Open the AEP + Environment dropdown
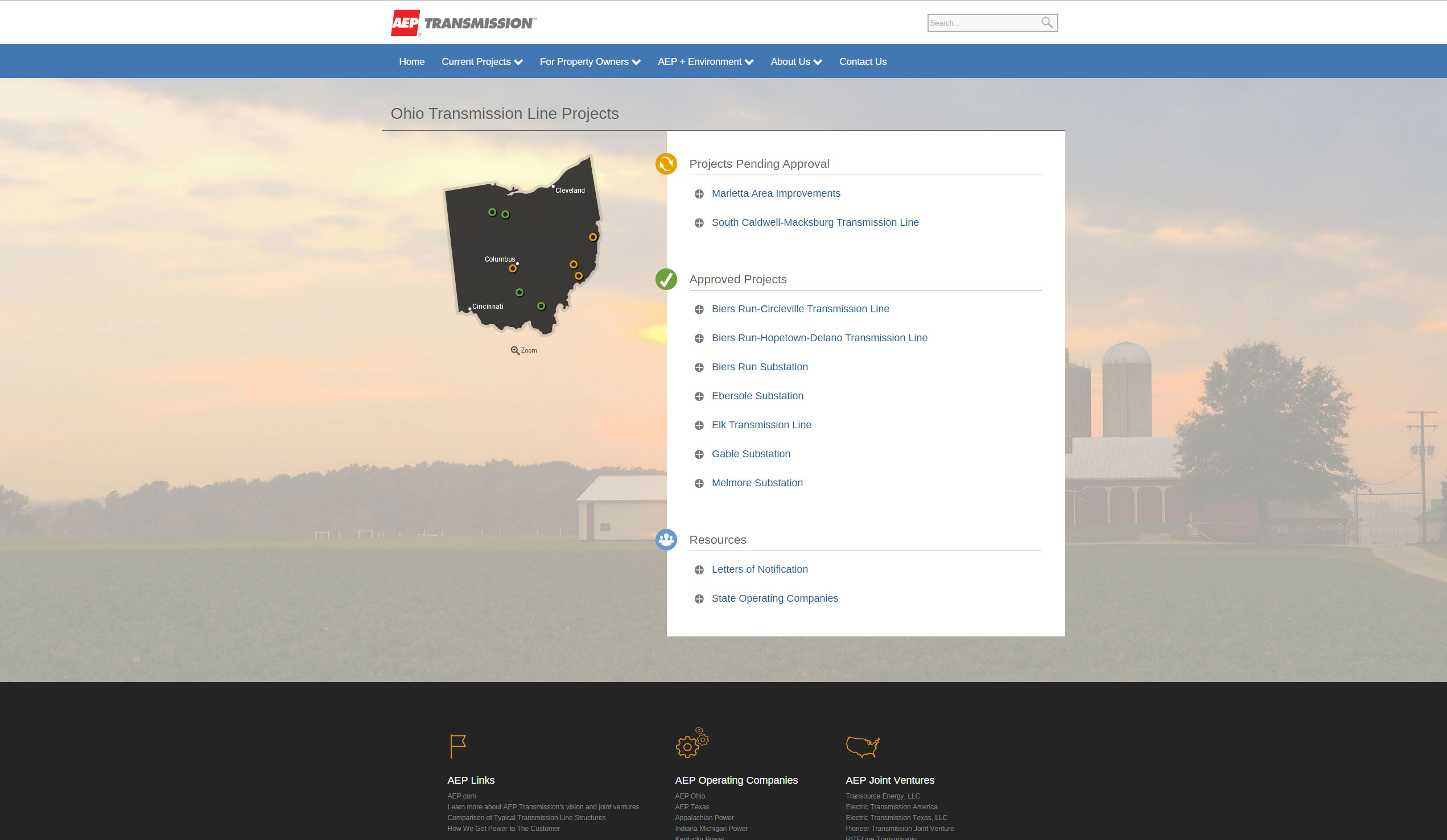Screen dimensions: 1447x840 pos(705,61)
